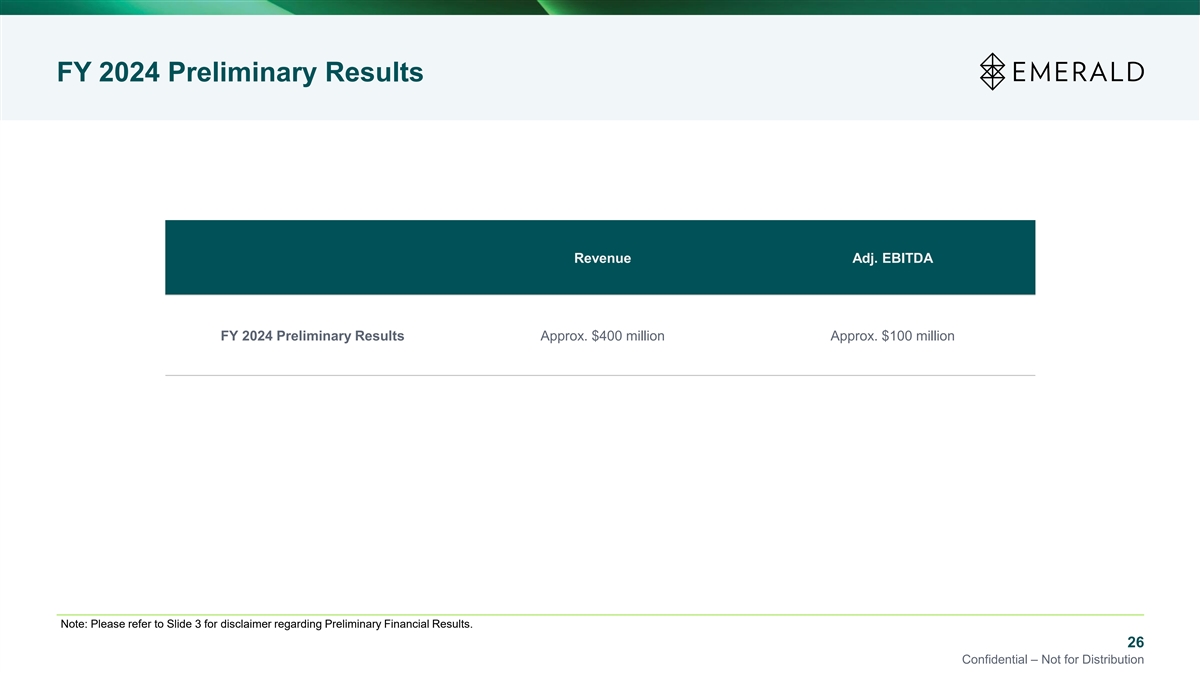This screenshot has width=1200, height=675.
Task: Click the Emerald diamond logo icon
Action: [991, 71]
